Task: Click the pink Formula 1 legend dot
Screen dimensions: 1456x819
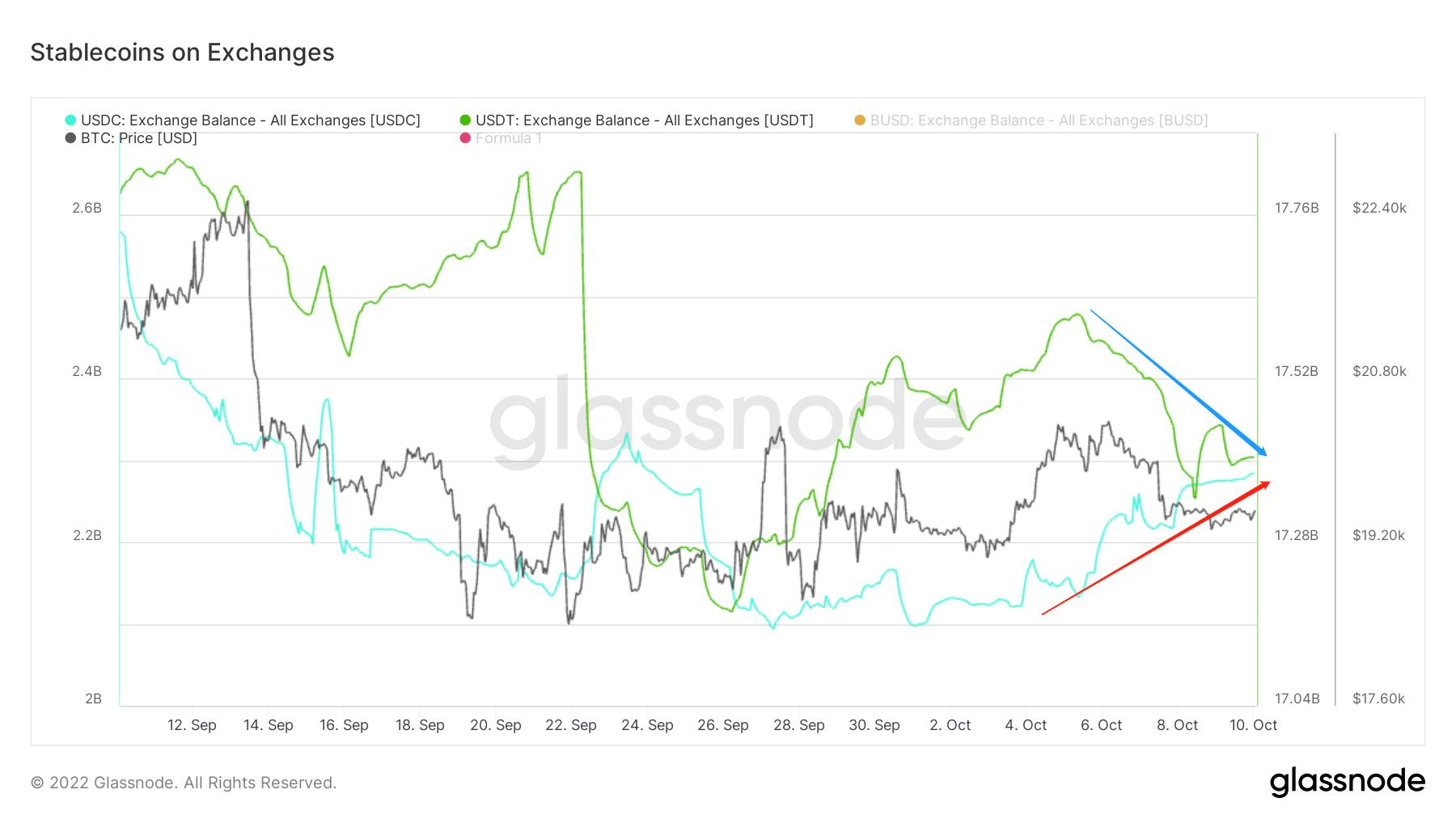Action: 465,138
